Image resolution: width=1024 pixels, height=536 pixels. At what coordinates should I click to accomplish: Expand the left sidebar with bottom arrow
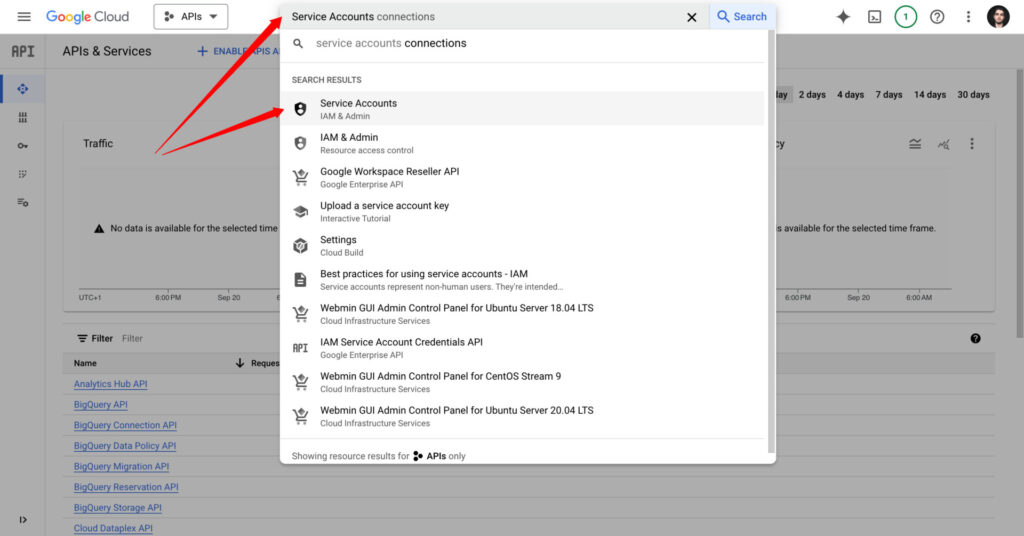coord(22,519)
